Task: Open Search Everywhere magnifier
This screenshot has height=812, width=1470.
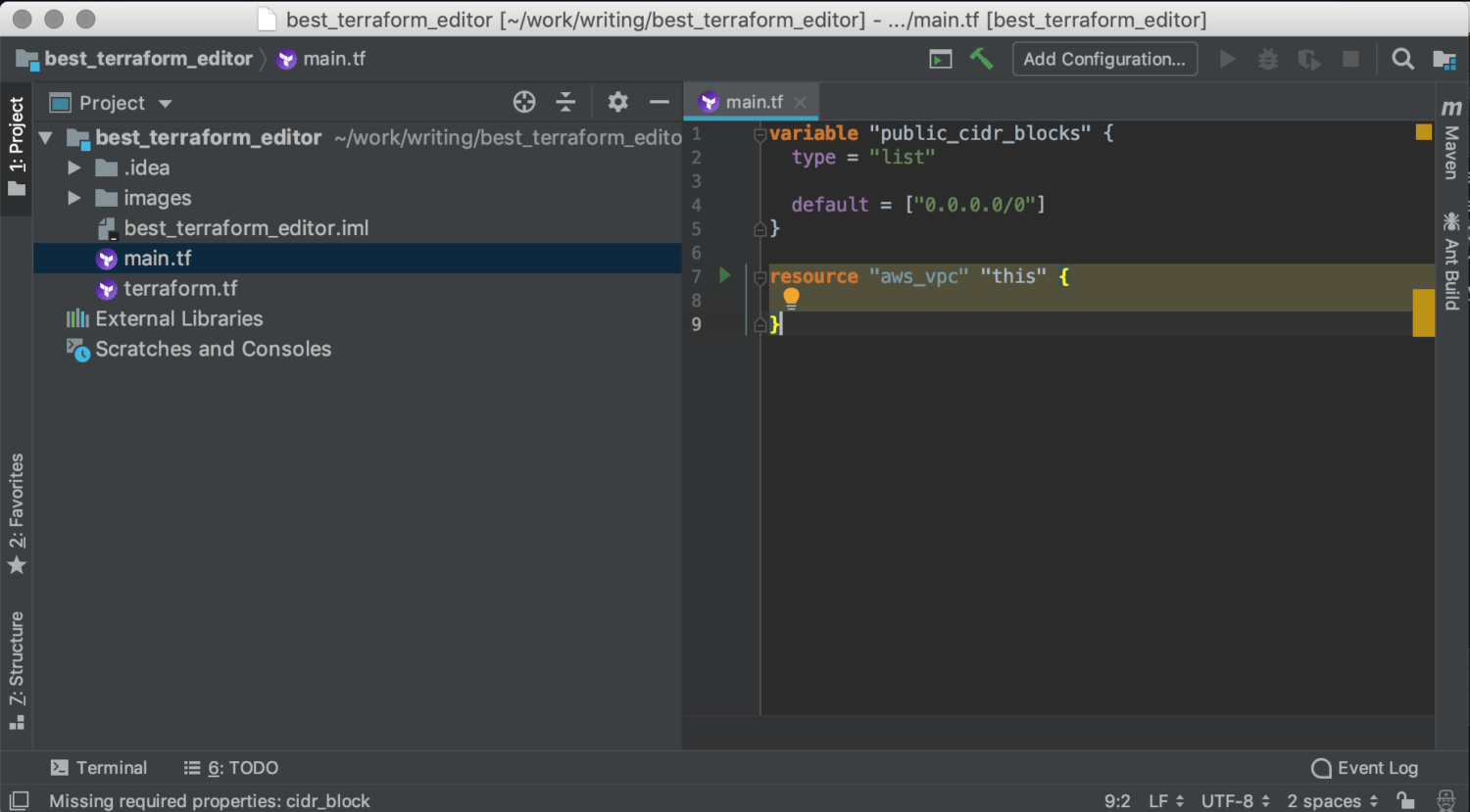Action: click(x=1402, y=59)
